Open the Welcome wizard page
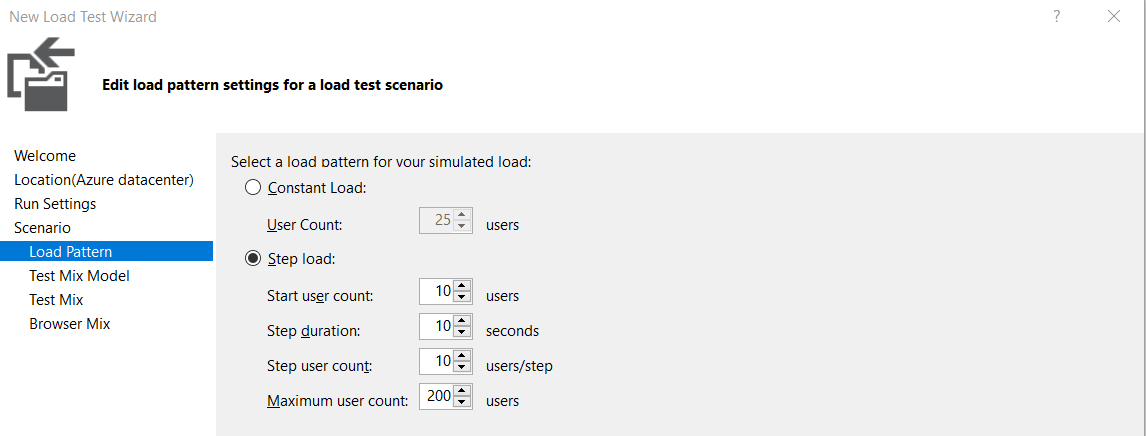 45,156
